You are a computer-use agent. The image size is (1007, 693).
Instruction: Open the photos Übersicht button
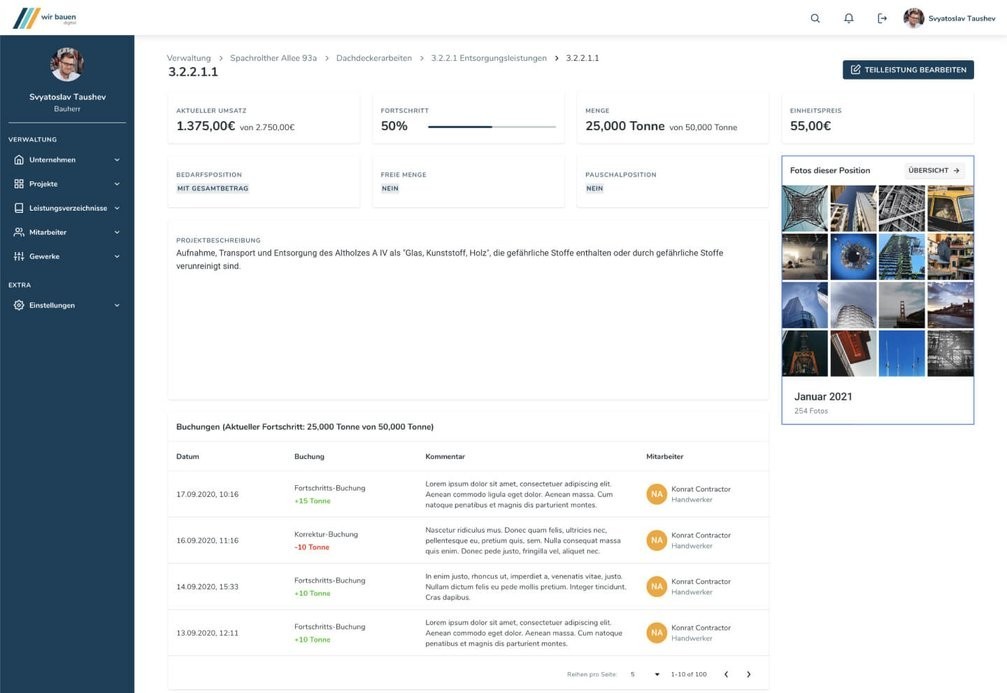[934, 170]
